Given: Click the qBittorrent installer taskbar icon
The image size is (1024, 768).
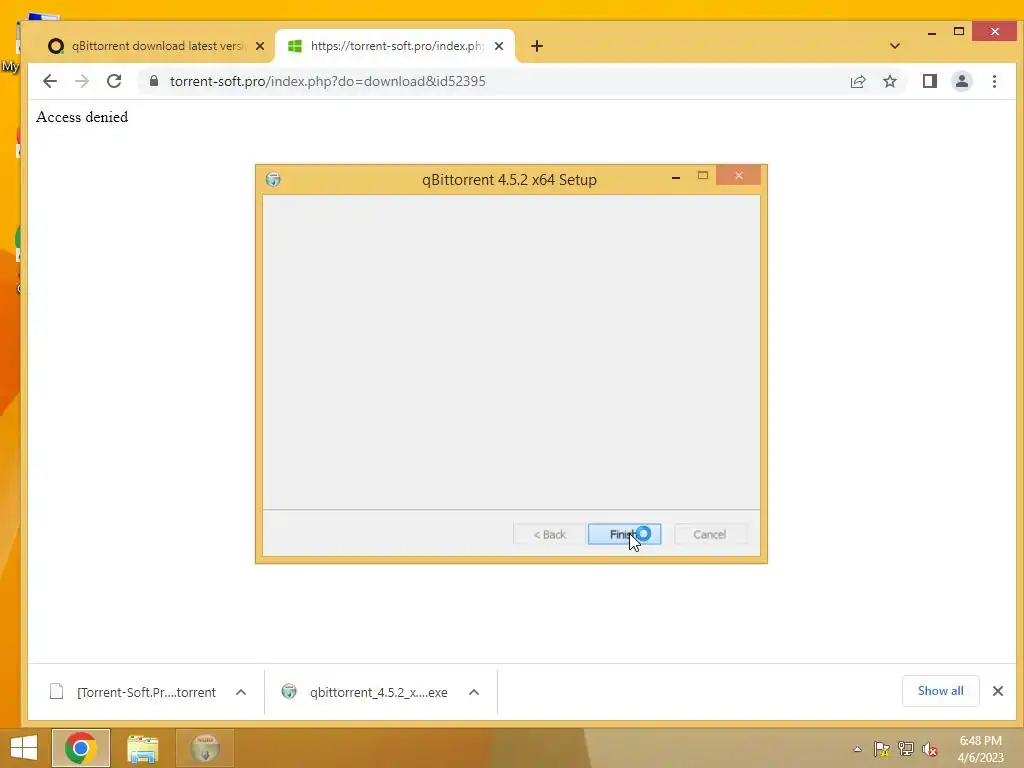Looking at the screenshot, I should click(204, 748).
